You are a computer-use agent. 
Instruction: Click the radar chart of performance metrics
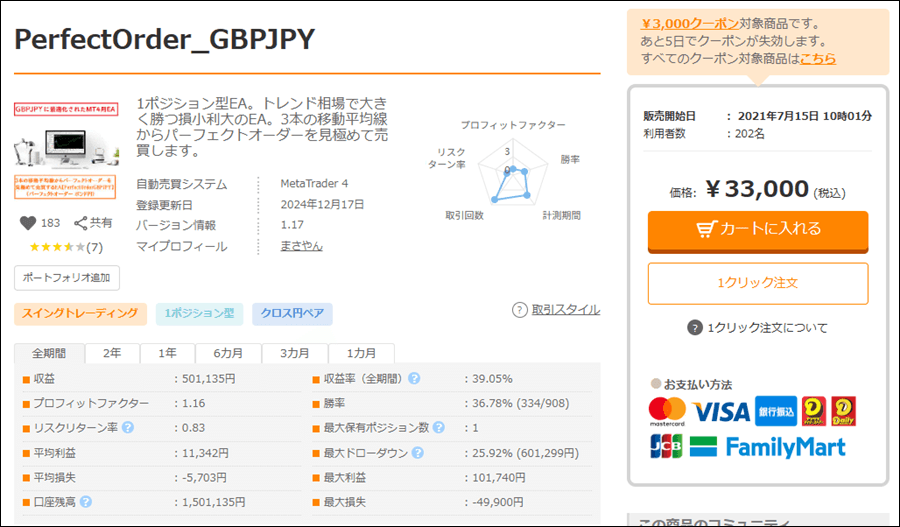point(511,174)
